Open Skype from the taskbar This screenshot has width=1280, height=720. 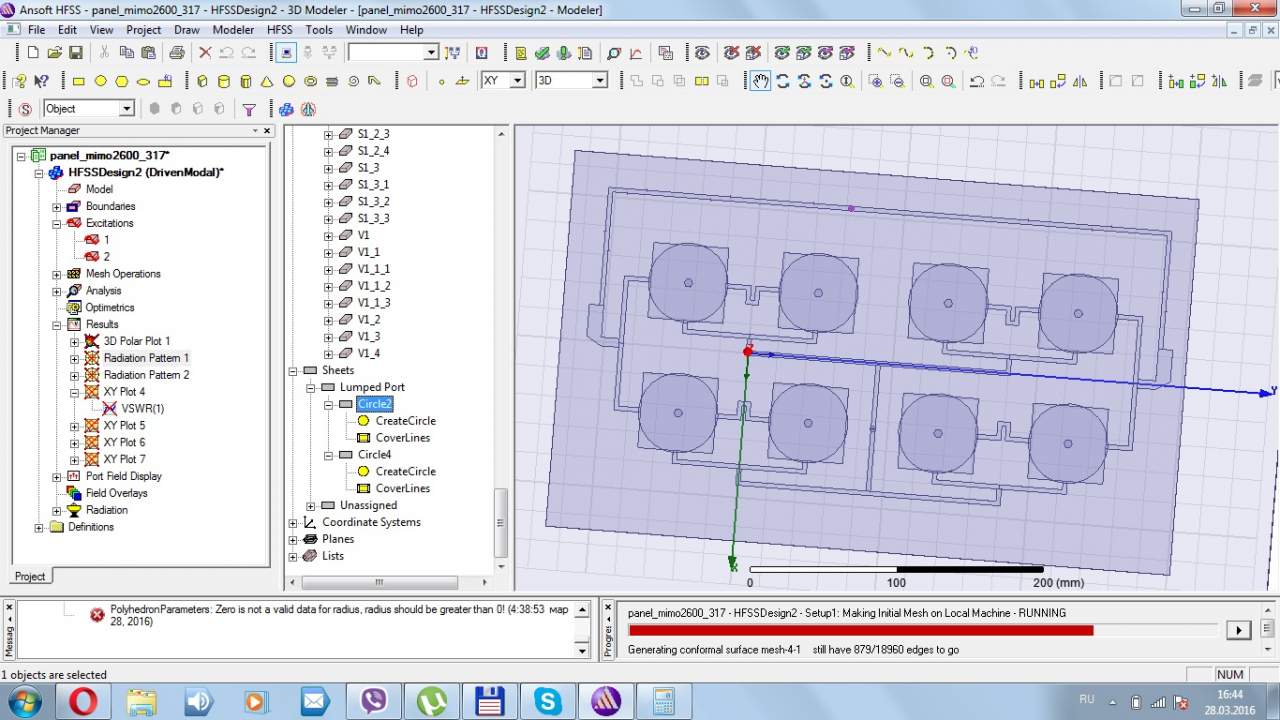pos(548,700)
